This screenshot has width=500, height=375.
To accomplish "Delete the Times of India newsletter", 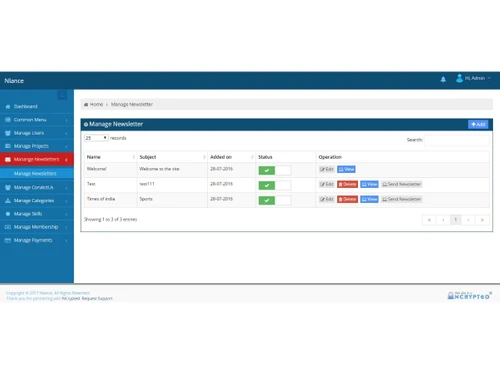I will [x=347, y=199].
